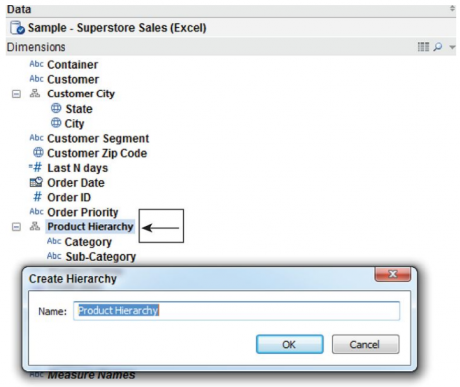Click the globe icon beside Customer Zip Code
The width and height of the screenshot is (460, 387).
(38, 153)
